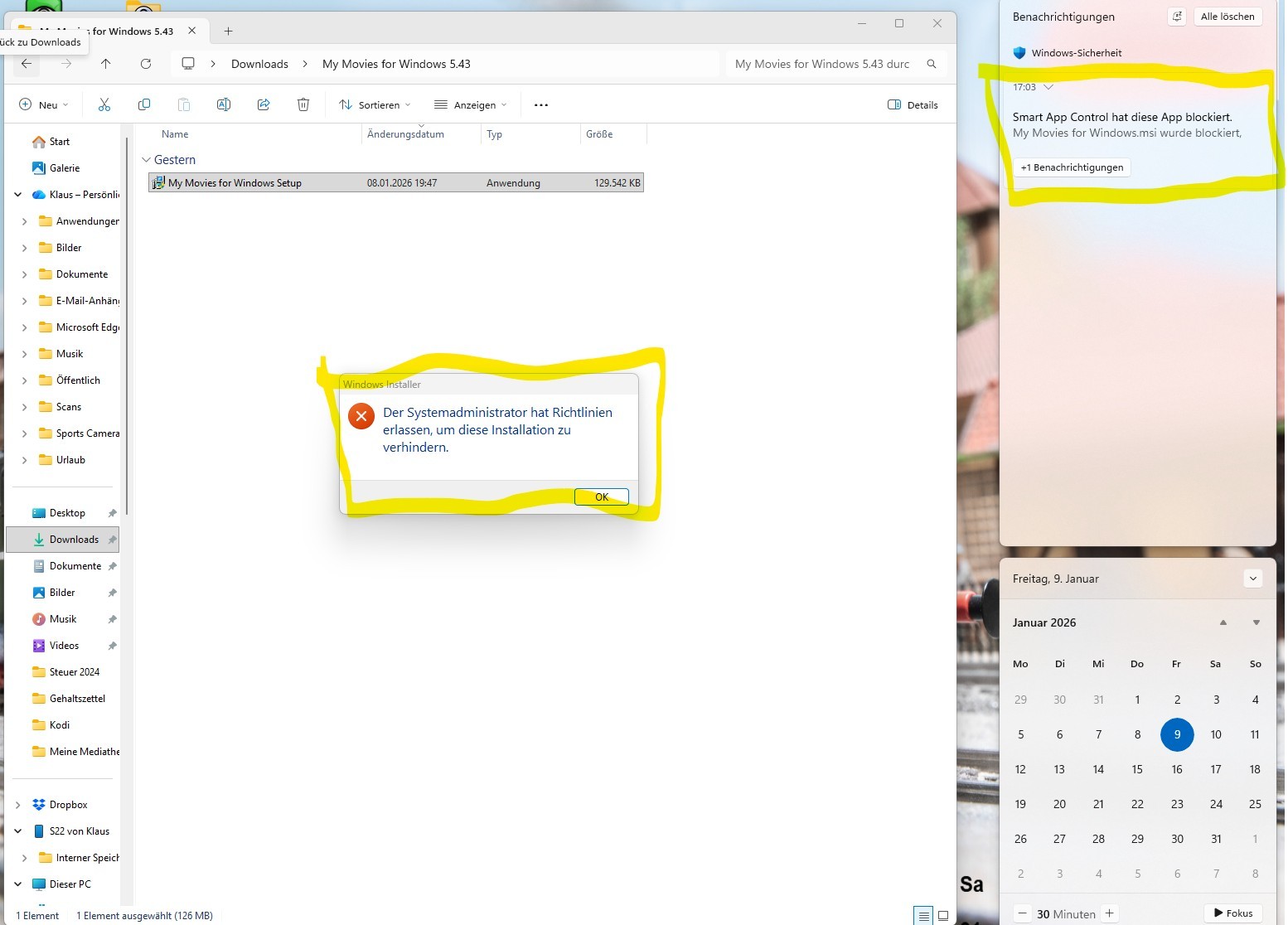This screenshot has width=1288, height=925.
Task: Click the Copy icon in the toolbar
Action: coord(144,104)
